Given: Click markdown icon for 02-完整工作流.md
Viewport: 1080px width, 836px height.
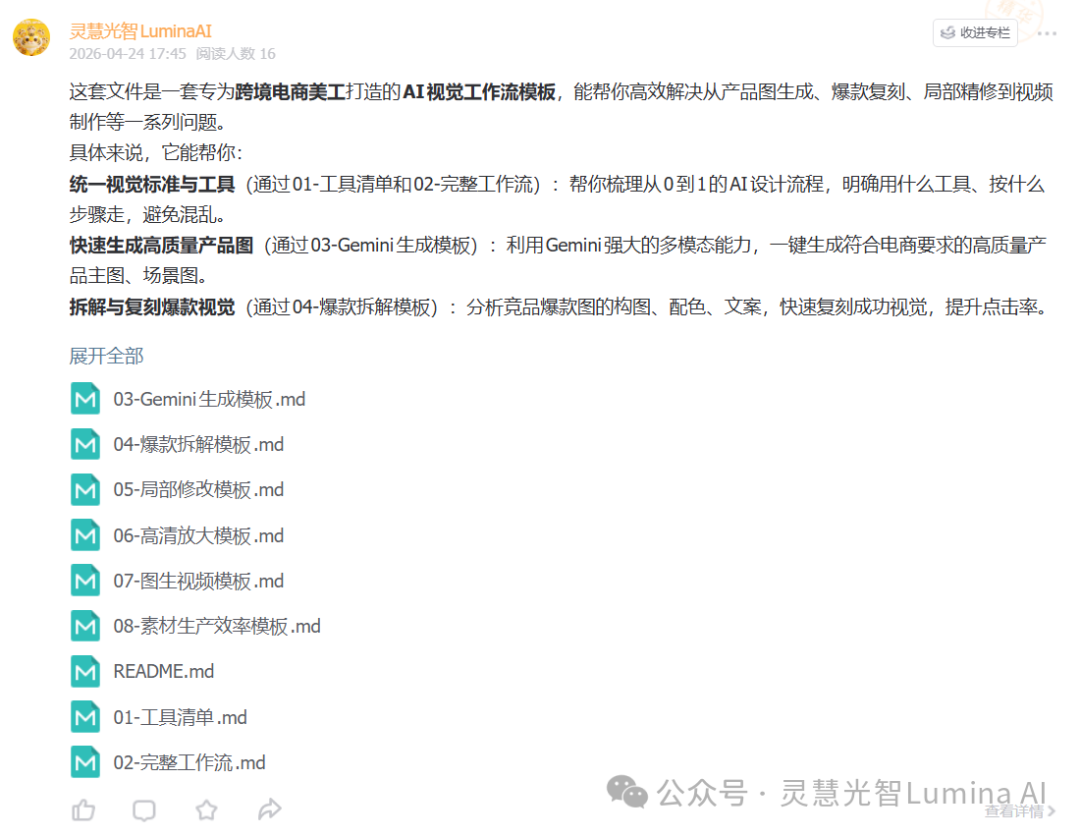Looking at the screenshot, I should click(x=85, y=762).
